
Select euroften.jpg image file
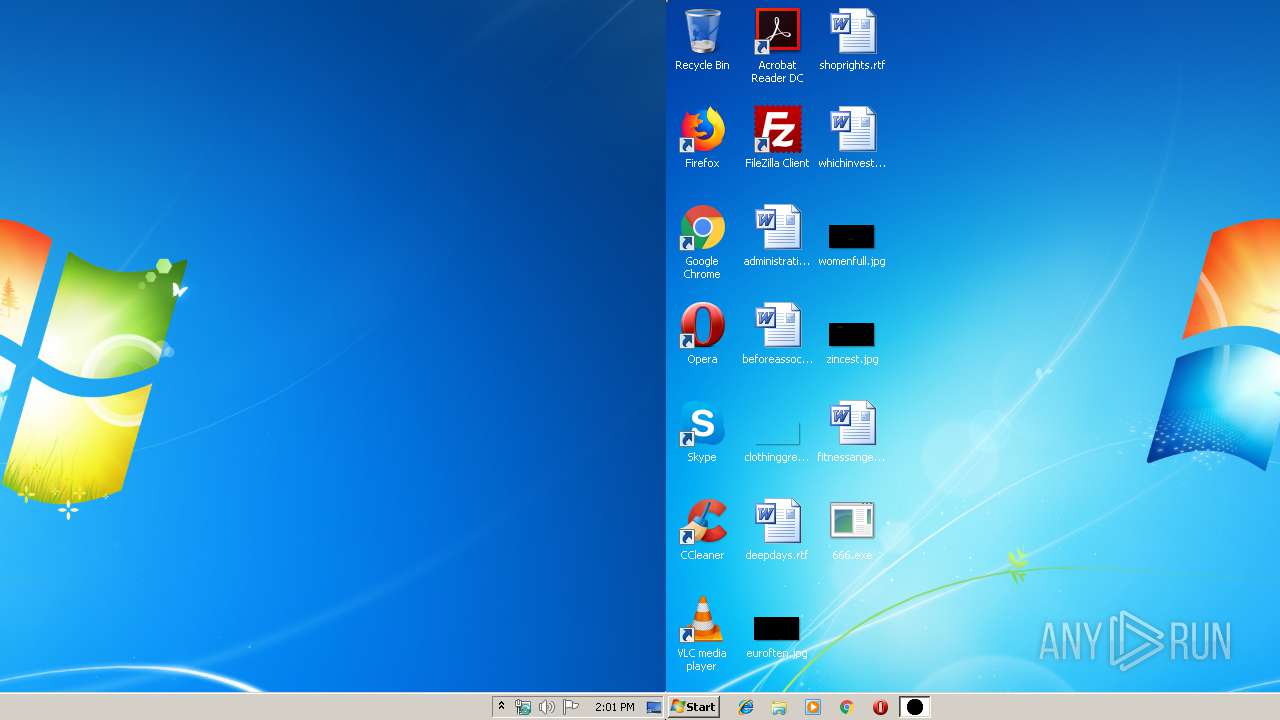[777, 637]
